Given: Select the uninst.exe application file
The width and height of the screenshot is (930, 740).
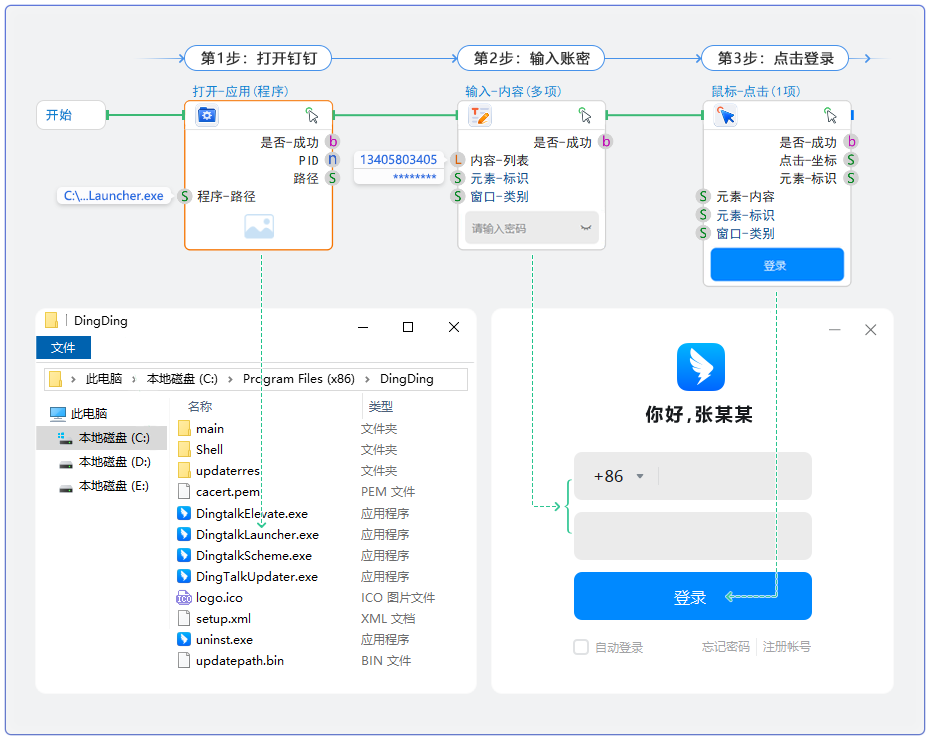Looking at the screenshot, I should (x=224, y=639).
